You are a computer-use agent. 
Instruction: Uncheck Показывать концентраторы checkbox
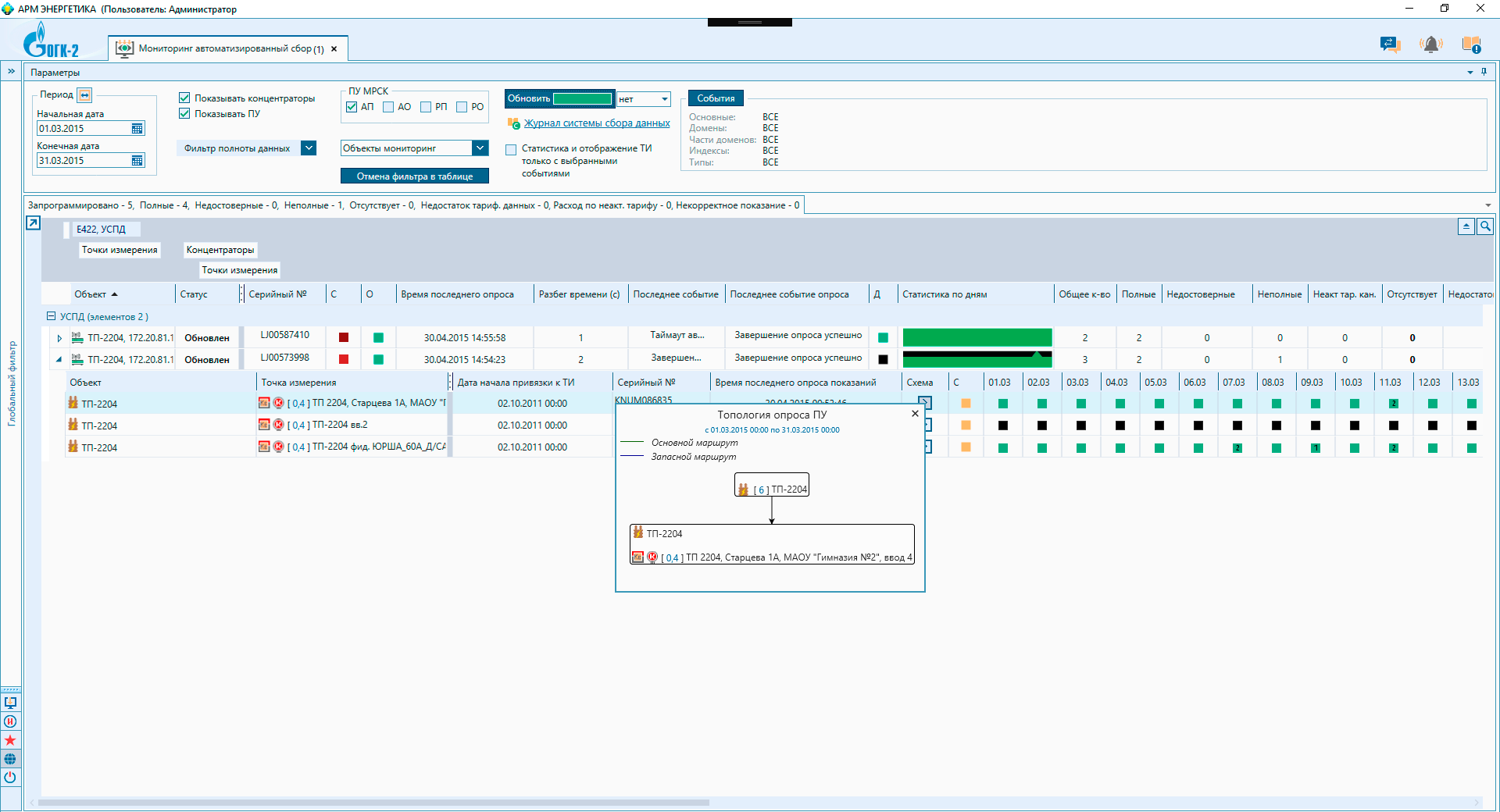[185, 98]
